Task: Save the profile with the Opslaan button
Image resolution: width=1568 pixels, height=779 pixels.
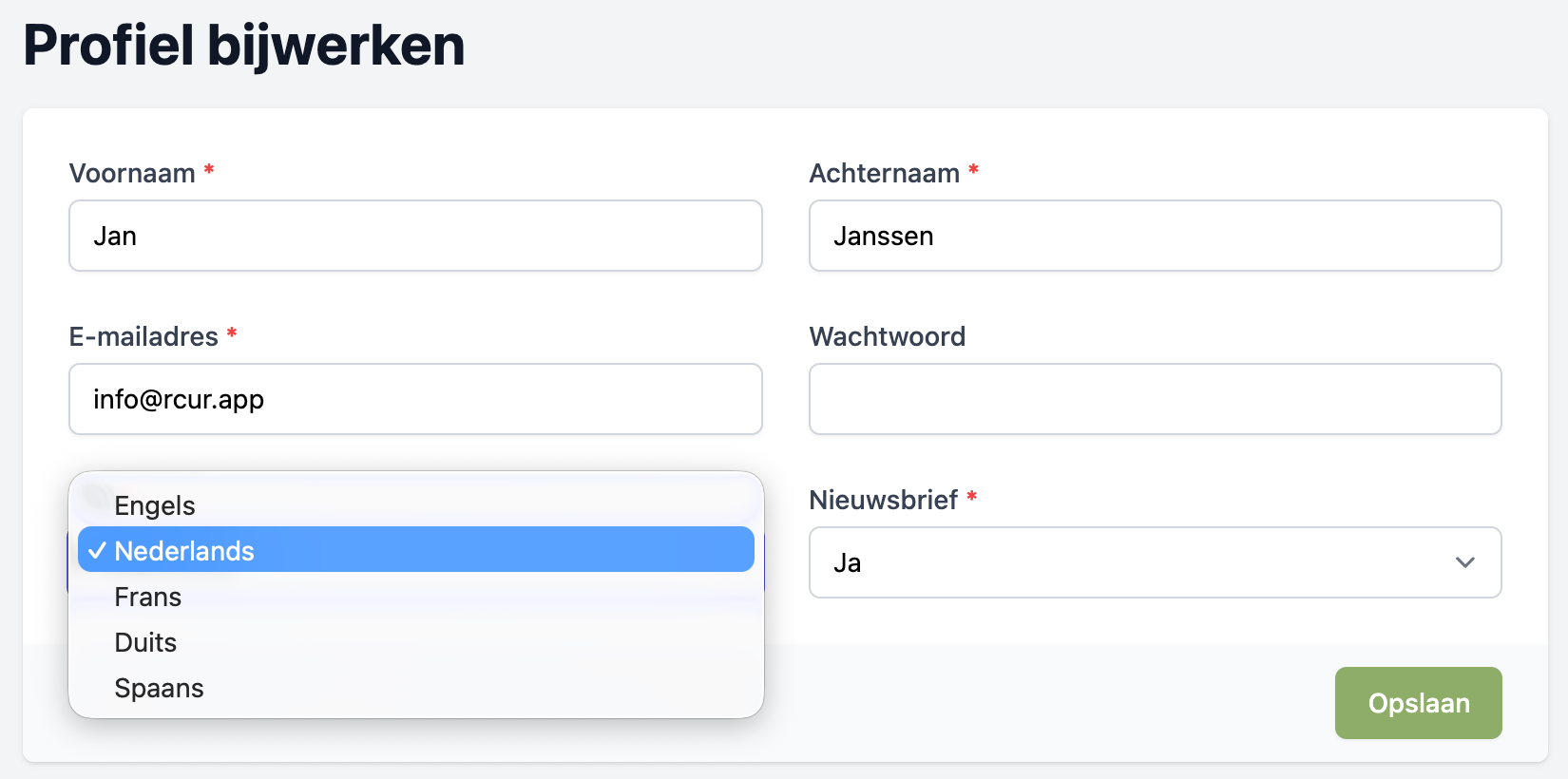Action: coord(1418,703)
